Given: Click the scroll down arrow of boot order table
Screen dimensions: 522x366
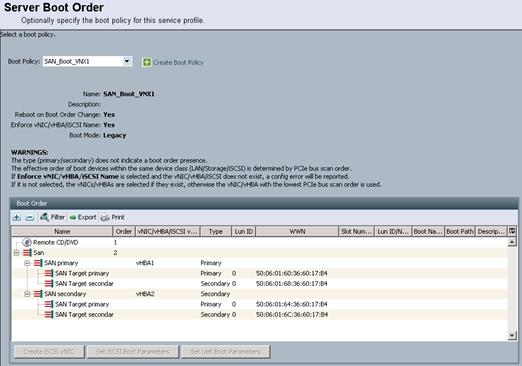Looking at the screenshot, I should click(x=512, y=335).
